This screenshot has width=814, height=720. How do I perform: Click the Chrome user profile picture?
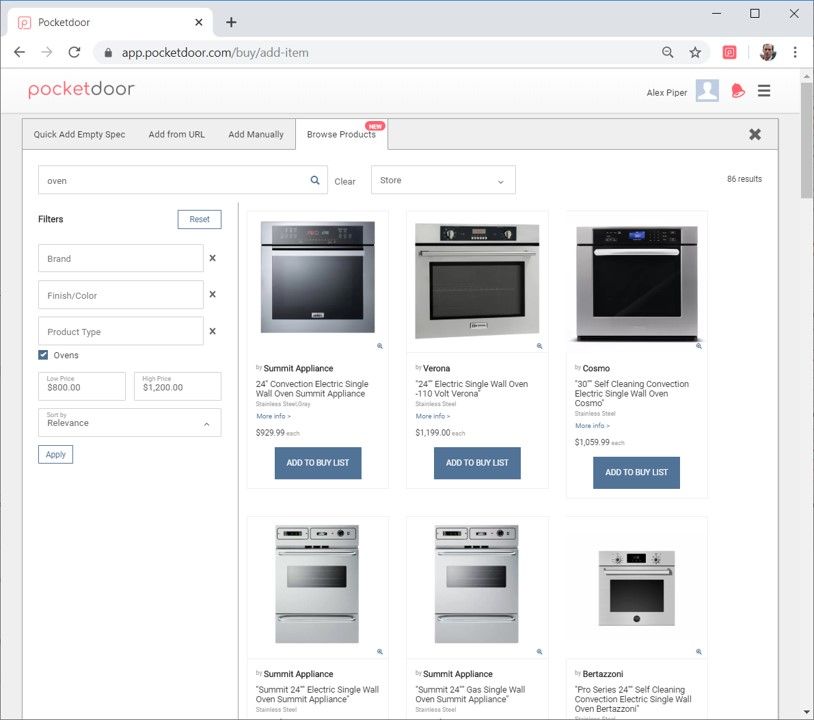point(768,52)
